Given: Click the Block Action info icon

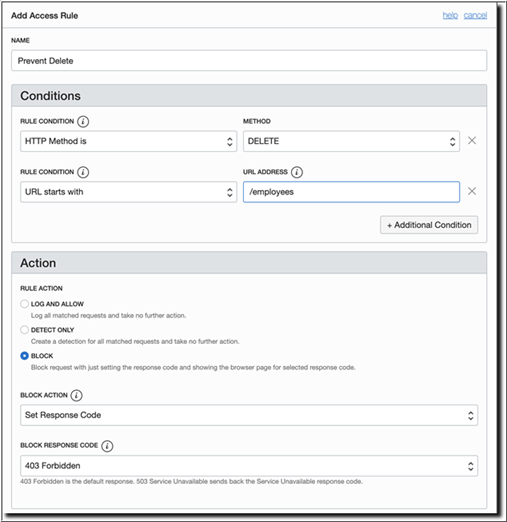Looking at the screenshot, I should click(76, 395).
